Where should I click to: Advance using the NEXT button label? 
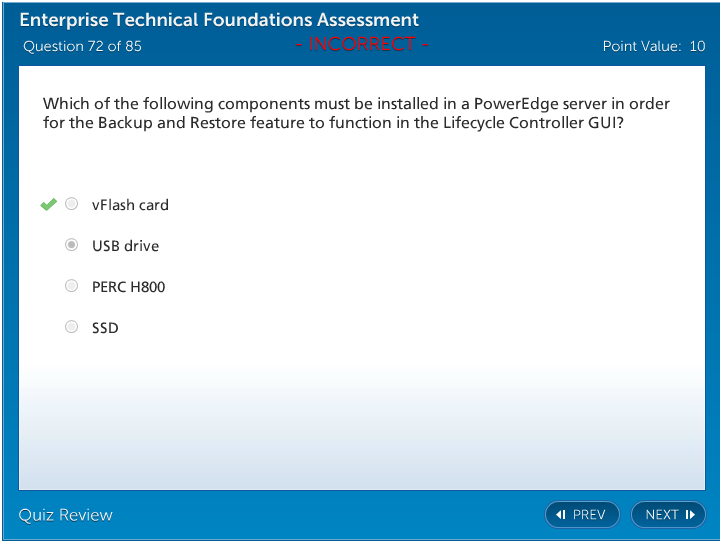pyautogui.click(x=661, y=515)
